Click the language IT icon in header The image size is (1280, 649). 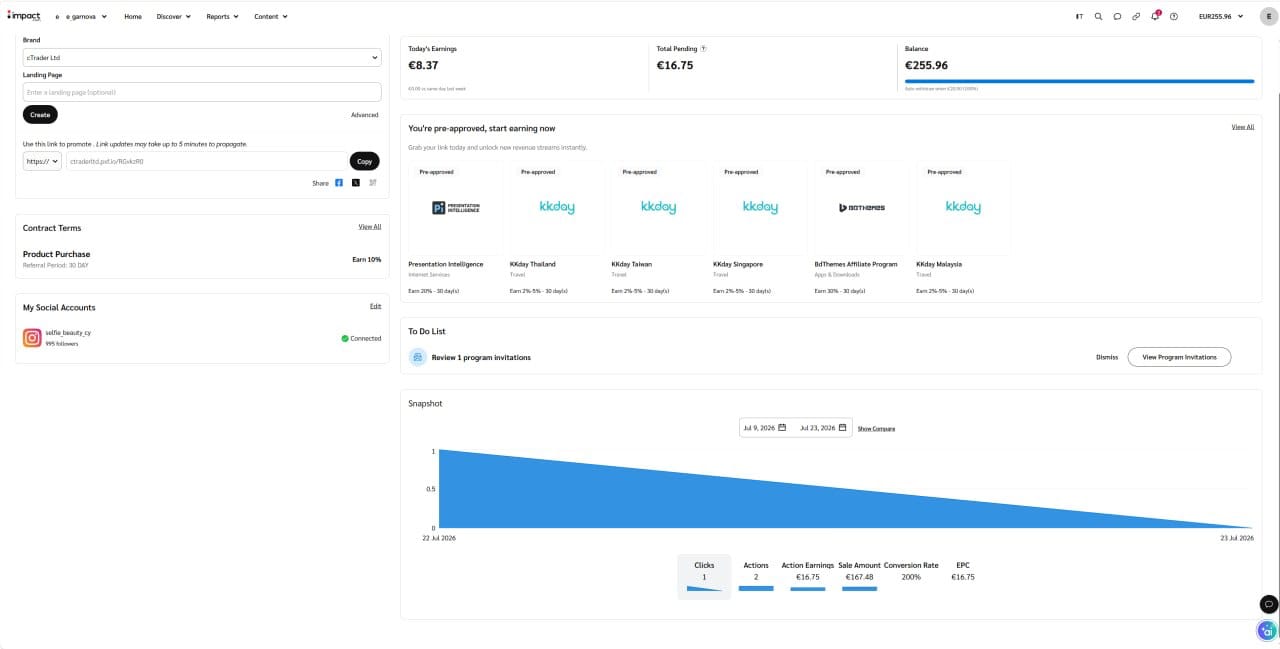click(1079, 16)
